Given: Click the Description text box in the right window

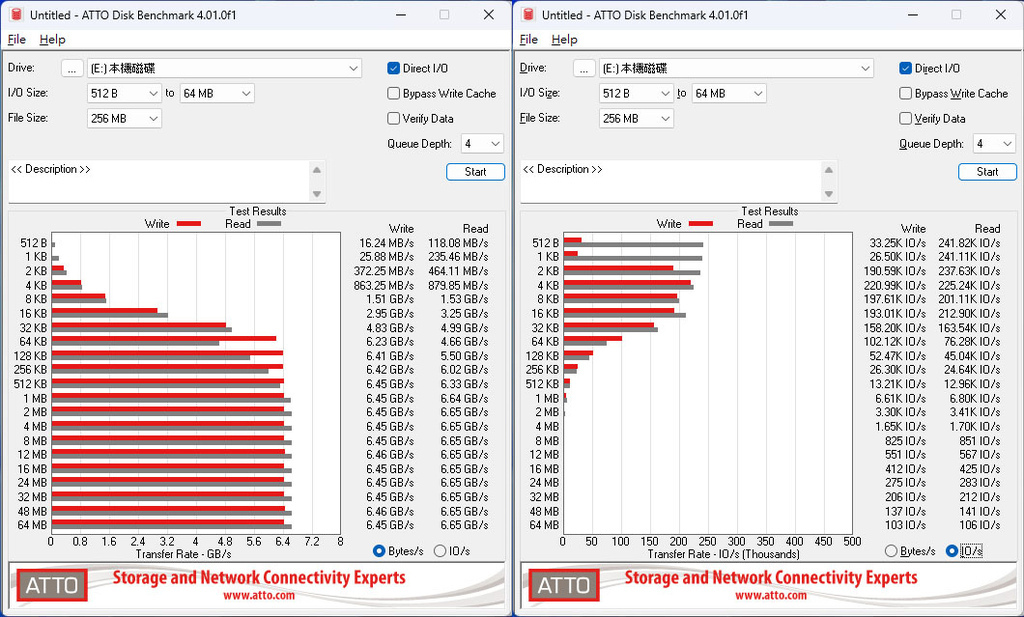Looking at the screenshot, I should tap(671, 182).
